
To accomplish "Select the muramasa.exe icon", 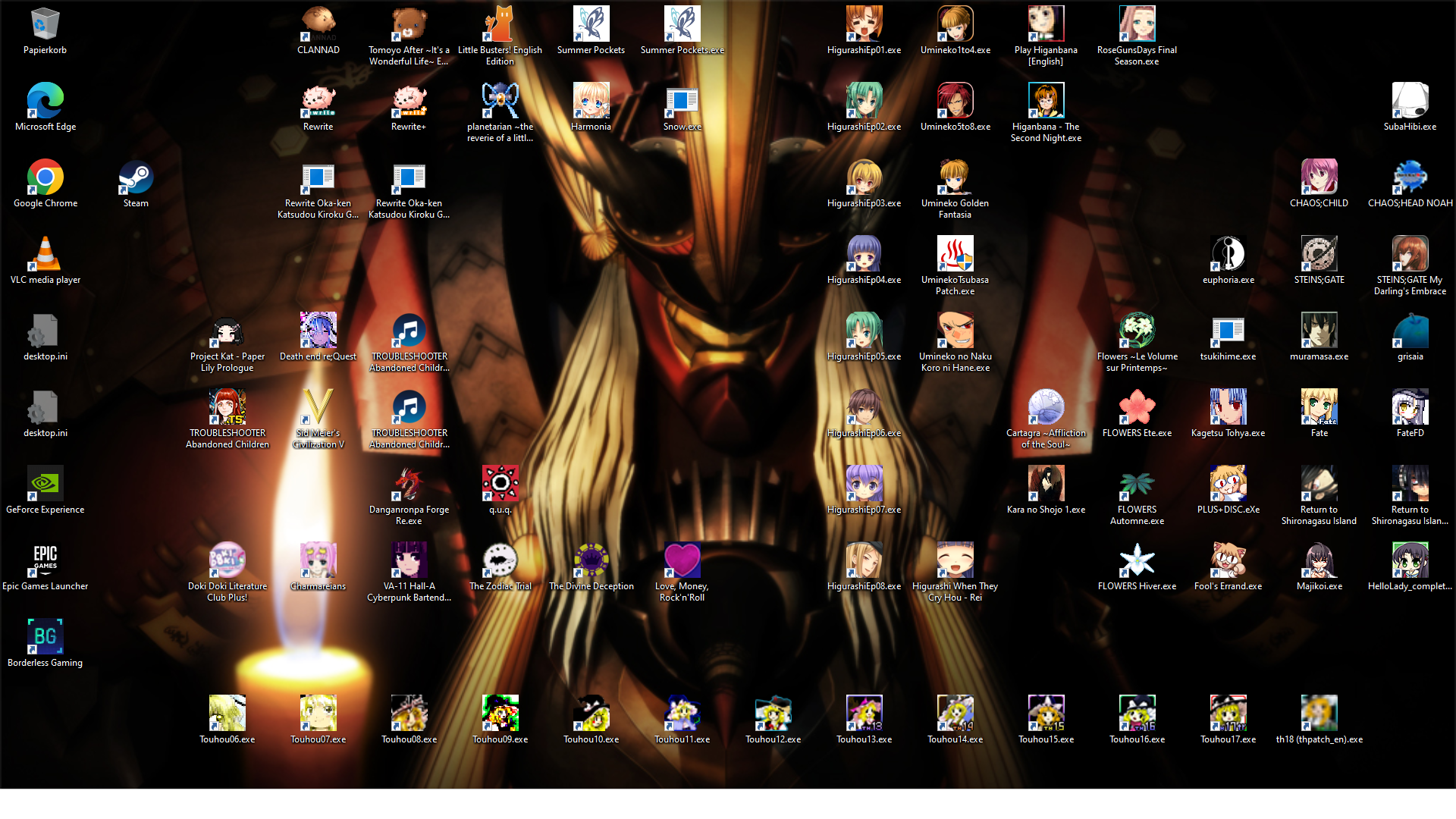I will tap(1319, 331).
